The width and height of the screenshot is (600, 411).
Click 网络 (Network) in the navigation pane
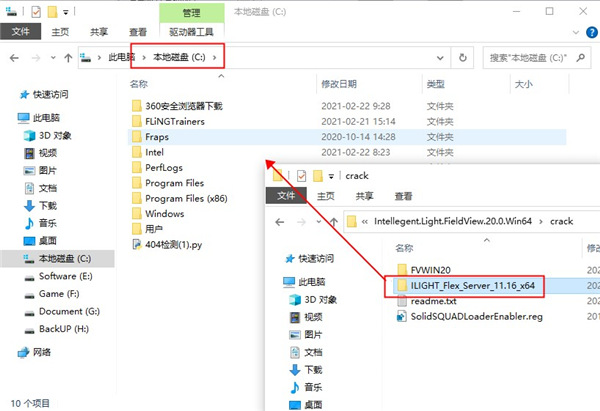point(42,352)
